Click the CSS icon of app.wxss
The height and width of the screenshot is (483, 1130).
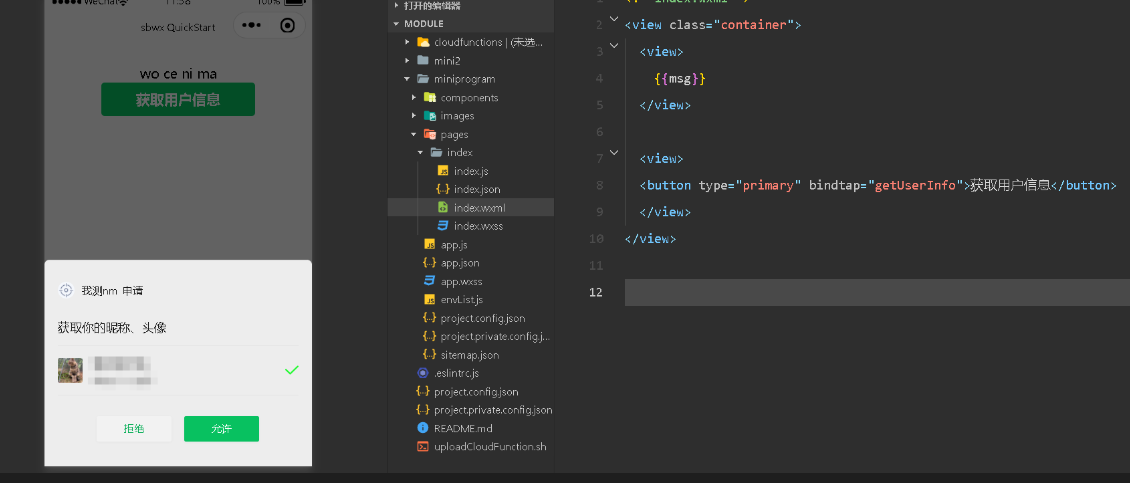point(430,281)
